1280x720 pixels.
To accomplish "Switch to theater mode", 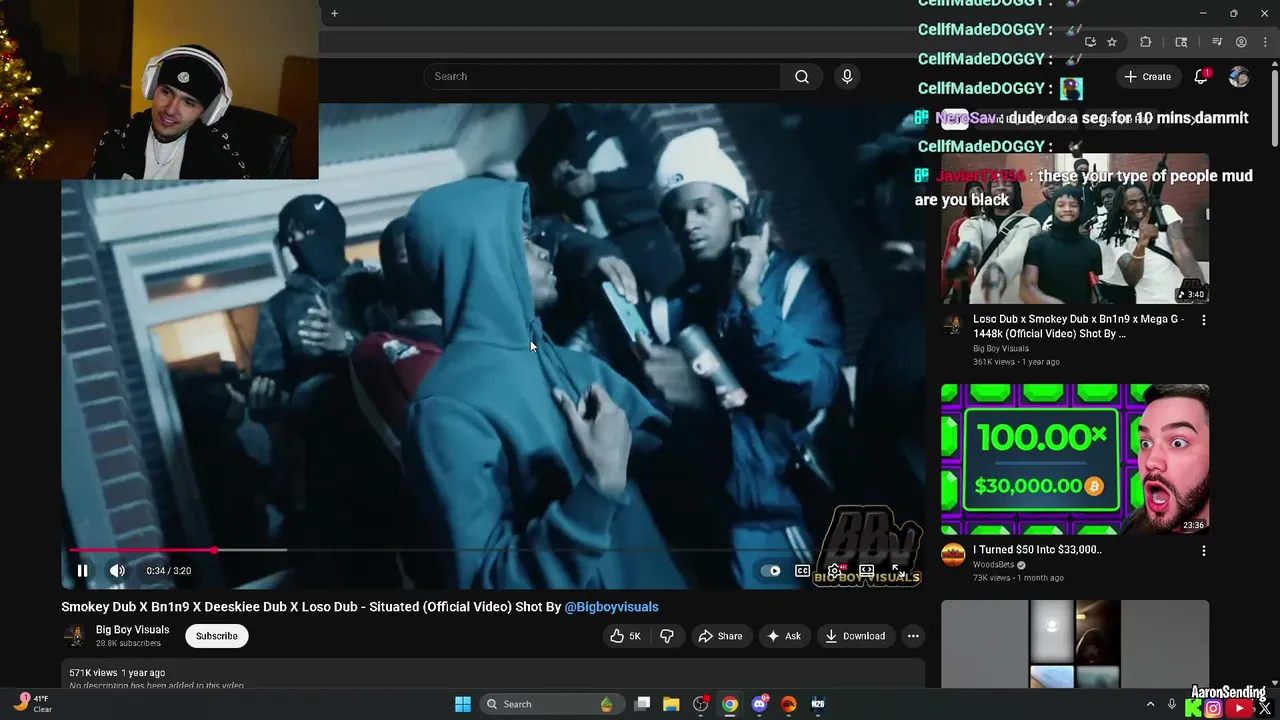I will (866, 571).
